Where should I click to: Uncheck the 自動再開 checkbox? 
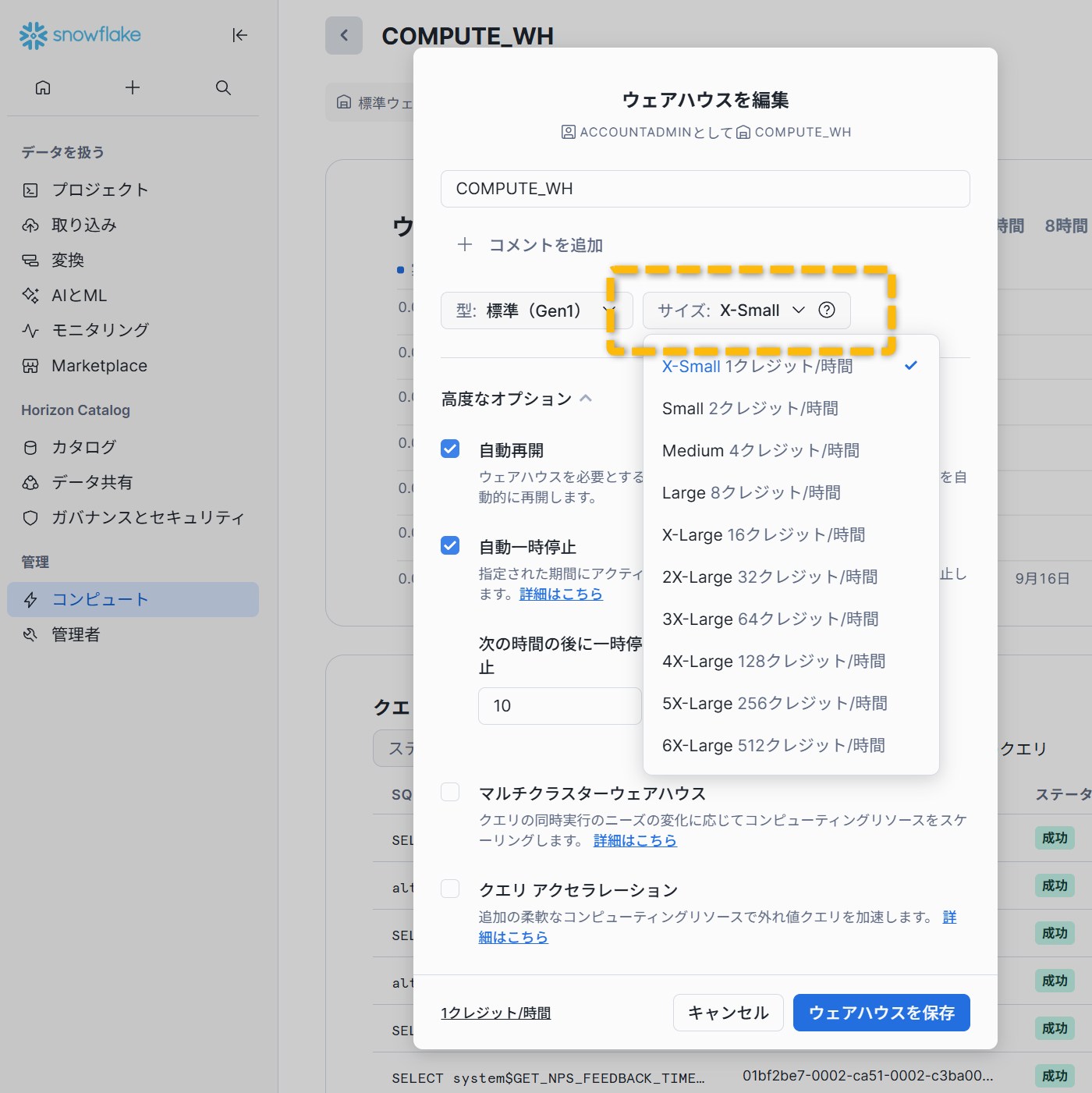point(450,449)
